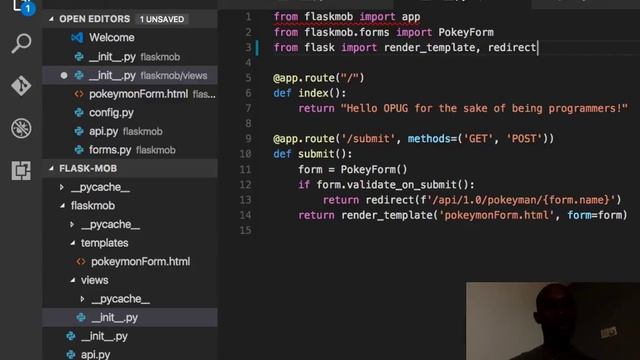640x360 pixels.
Task: Click HTML icon of open pokeymonForm.html editor
Action: 79,94
